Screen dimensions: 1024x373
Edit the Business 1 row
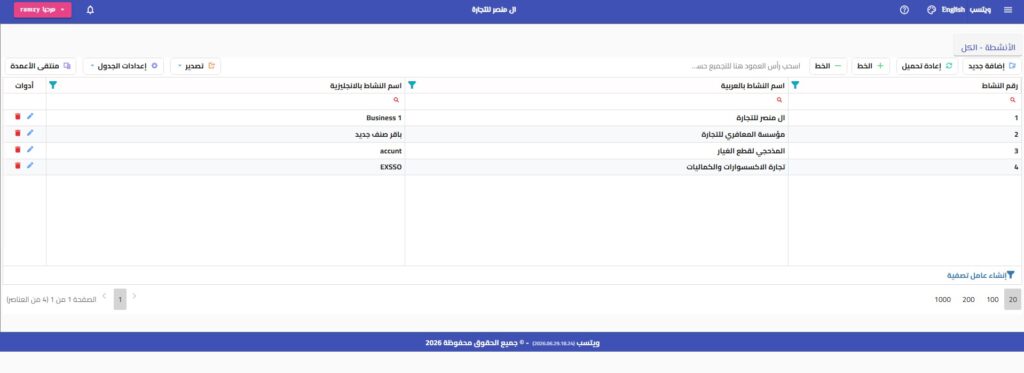[x=30, y=117]
